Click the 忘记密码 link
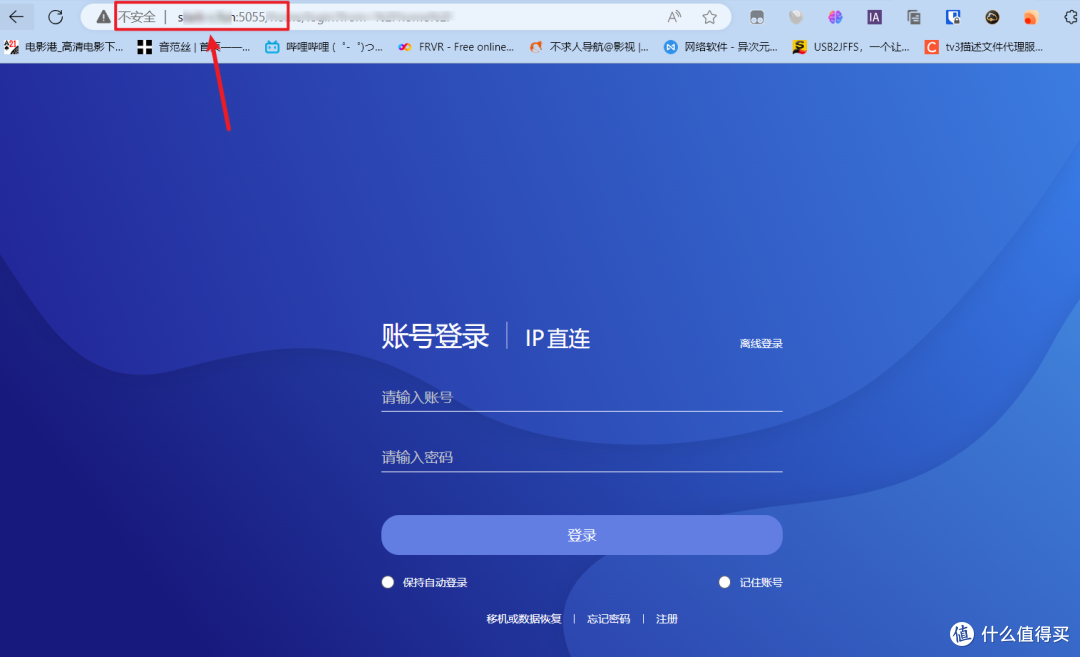The width and height of the screenshot is (1080, 657). 608,619
